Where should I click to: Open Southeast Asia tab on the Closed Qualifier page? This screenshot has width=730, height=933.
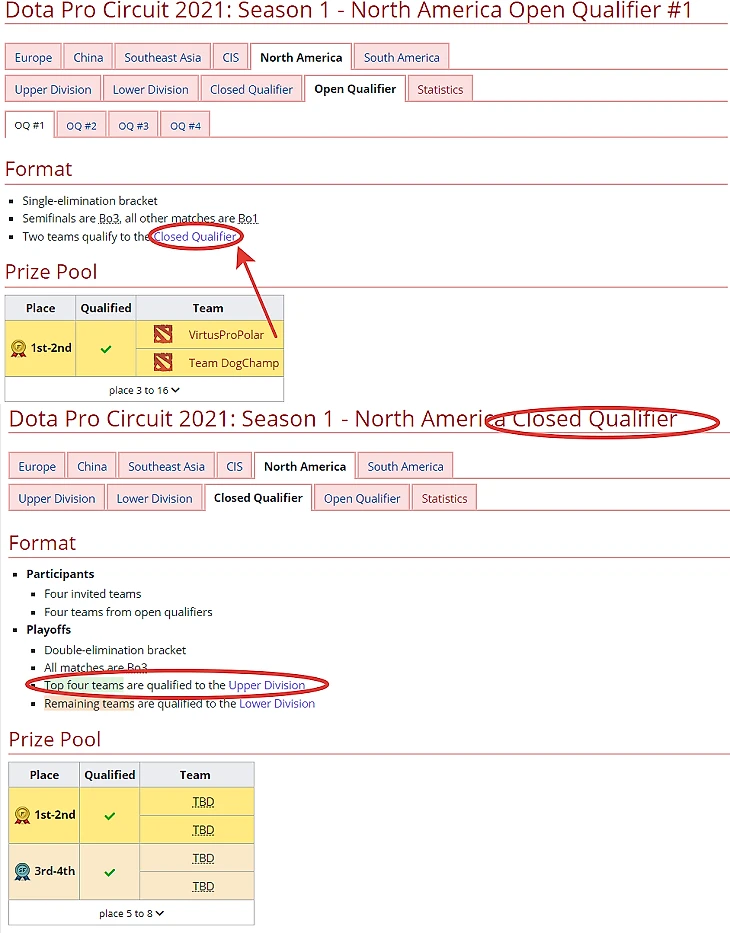tap(166, 466)
